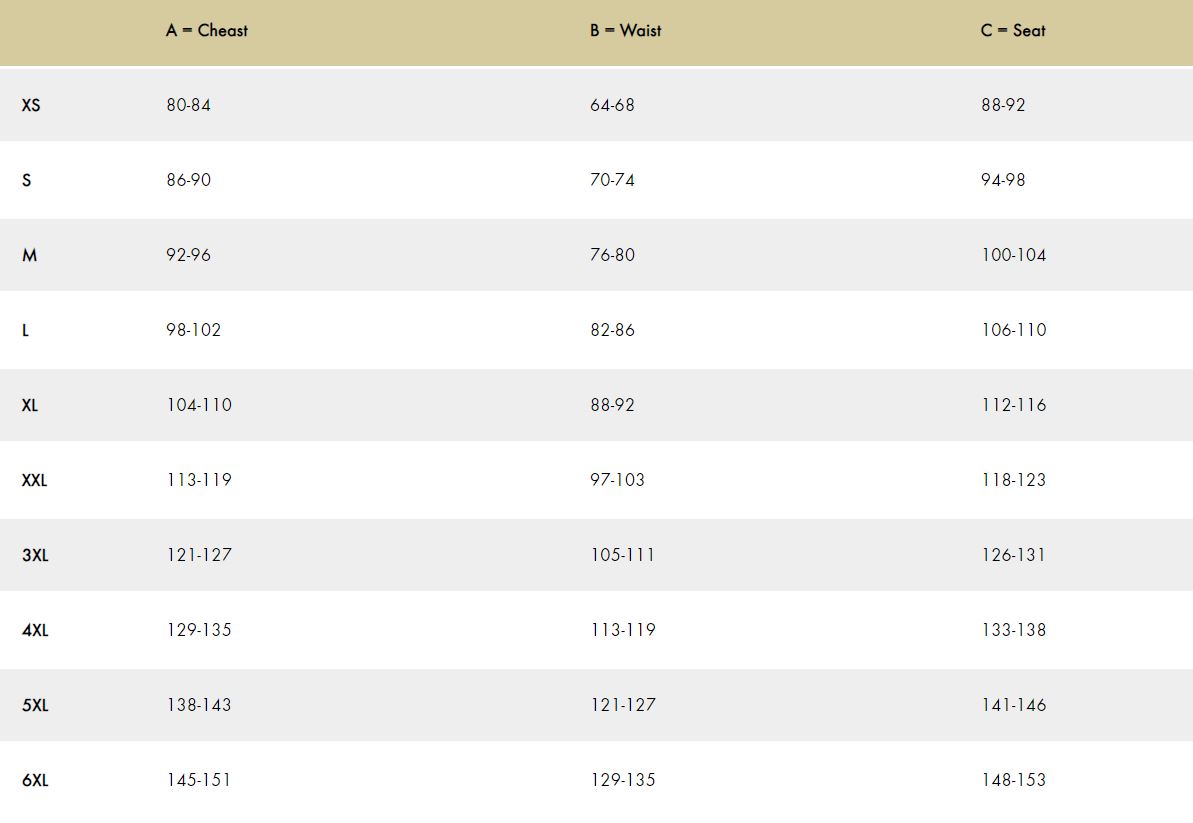
Task: Select the XS size row label
Action: pyautogui.click(x=31, y=105)
